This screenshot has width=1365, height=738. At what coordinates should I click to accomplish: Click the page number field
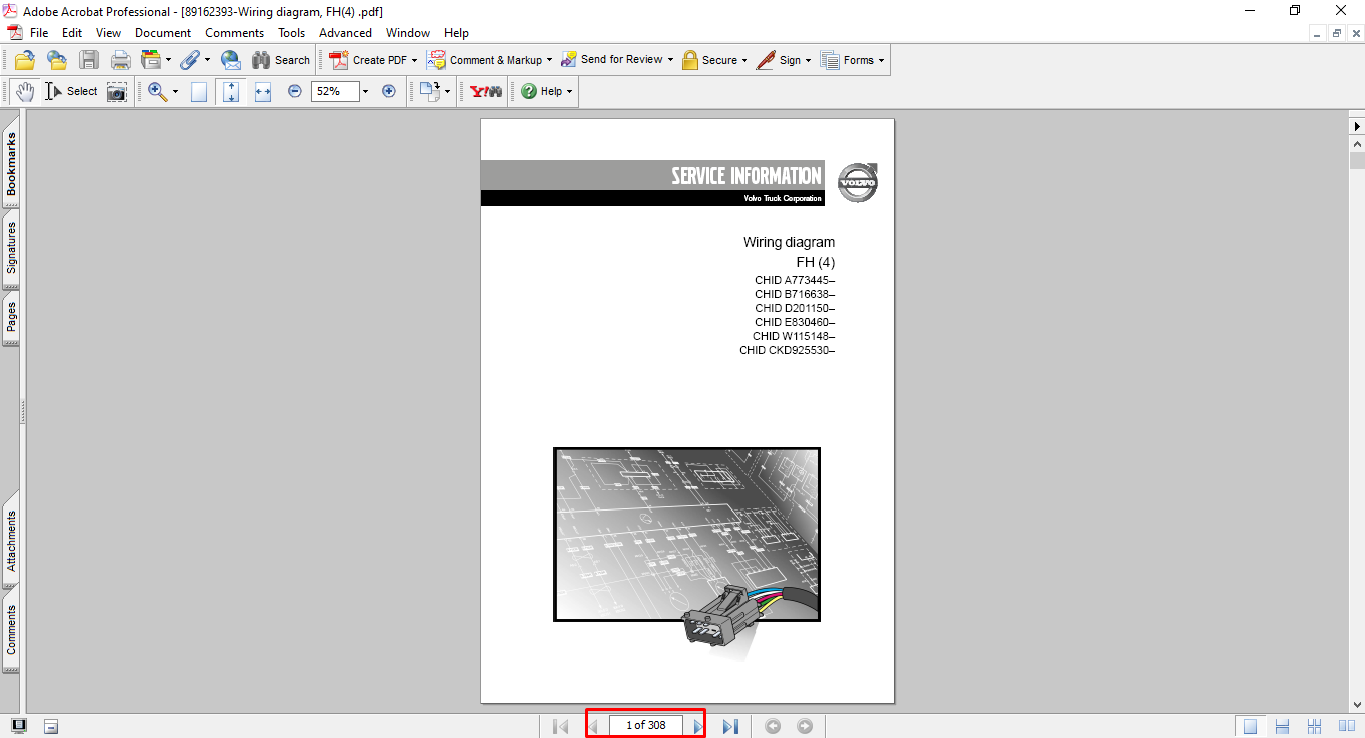(645, 726)
